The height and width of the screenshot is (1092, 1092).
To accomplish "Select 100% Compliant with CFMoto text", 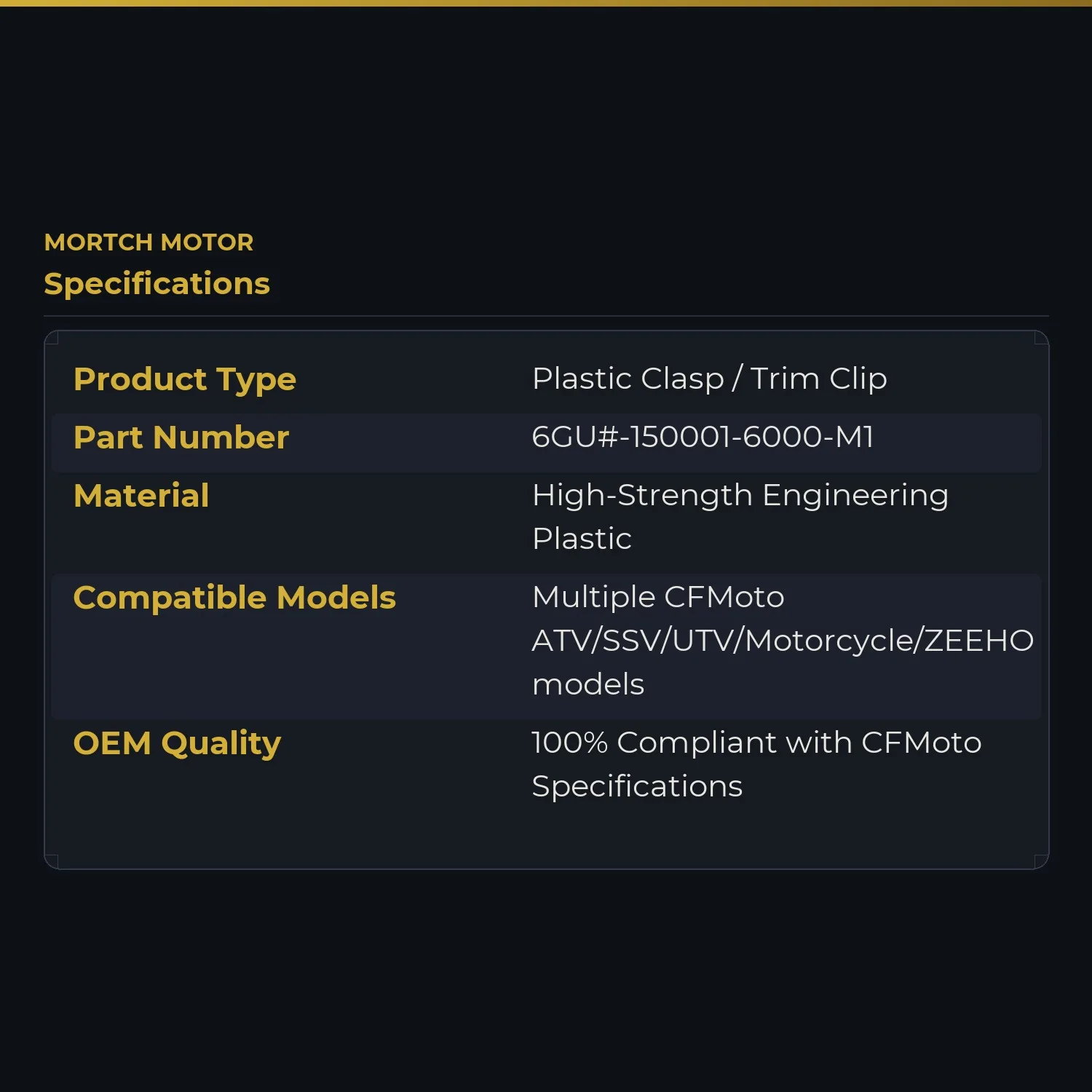I will pos(756,743).
